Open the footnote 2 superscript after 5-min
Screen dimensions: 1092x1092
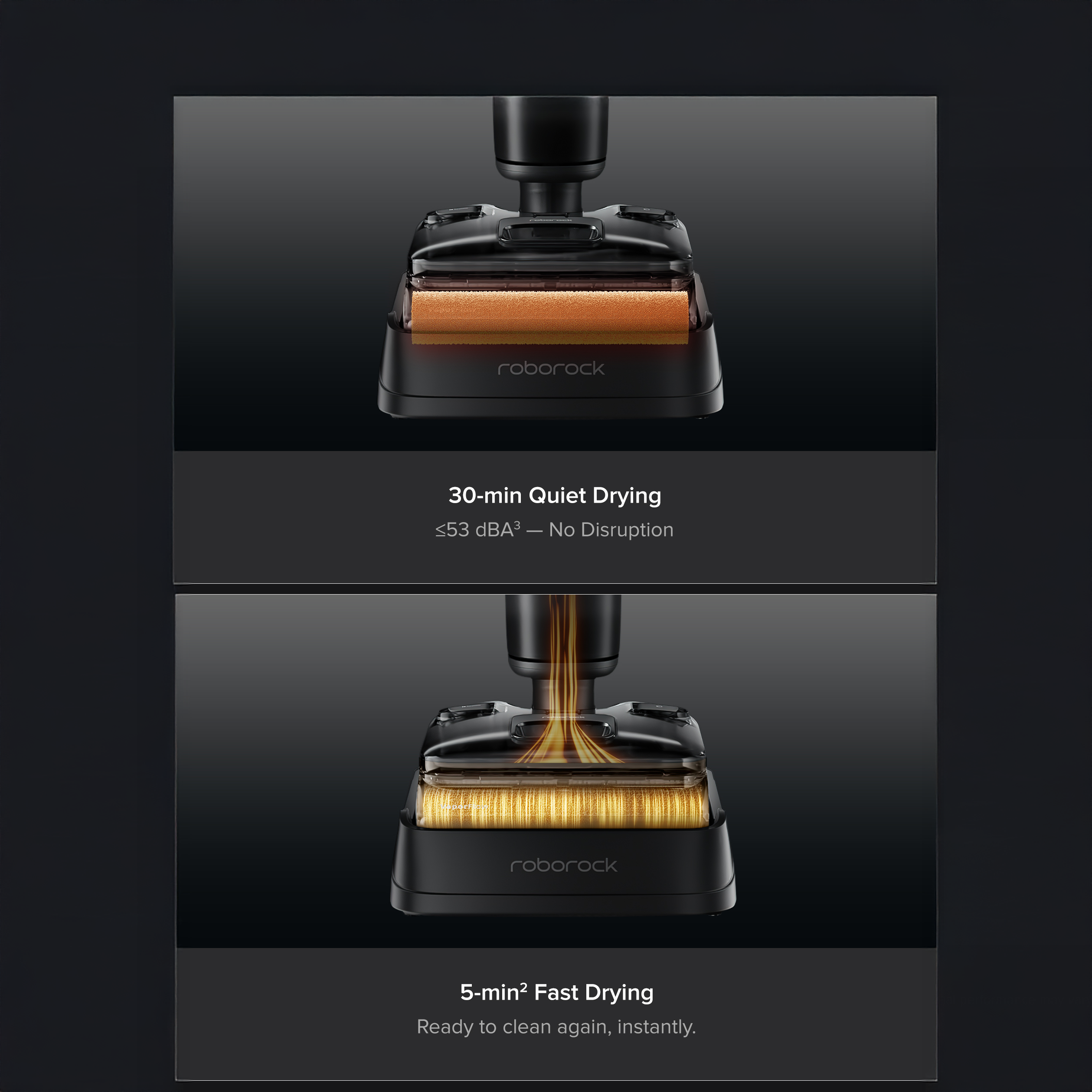click(523, 987)
